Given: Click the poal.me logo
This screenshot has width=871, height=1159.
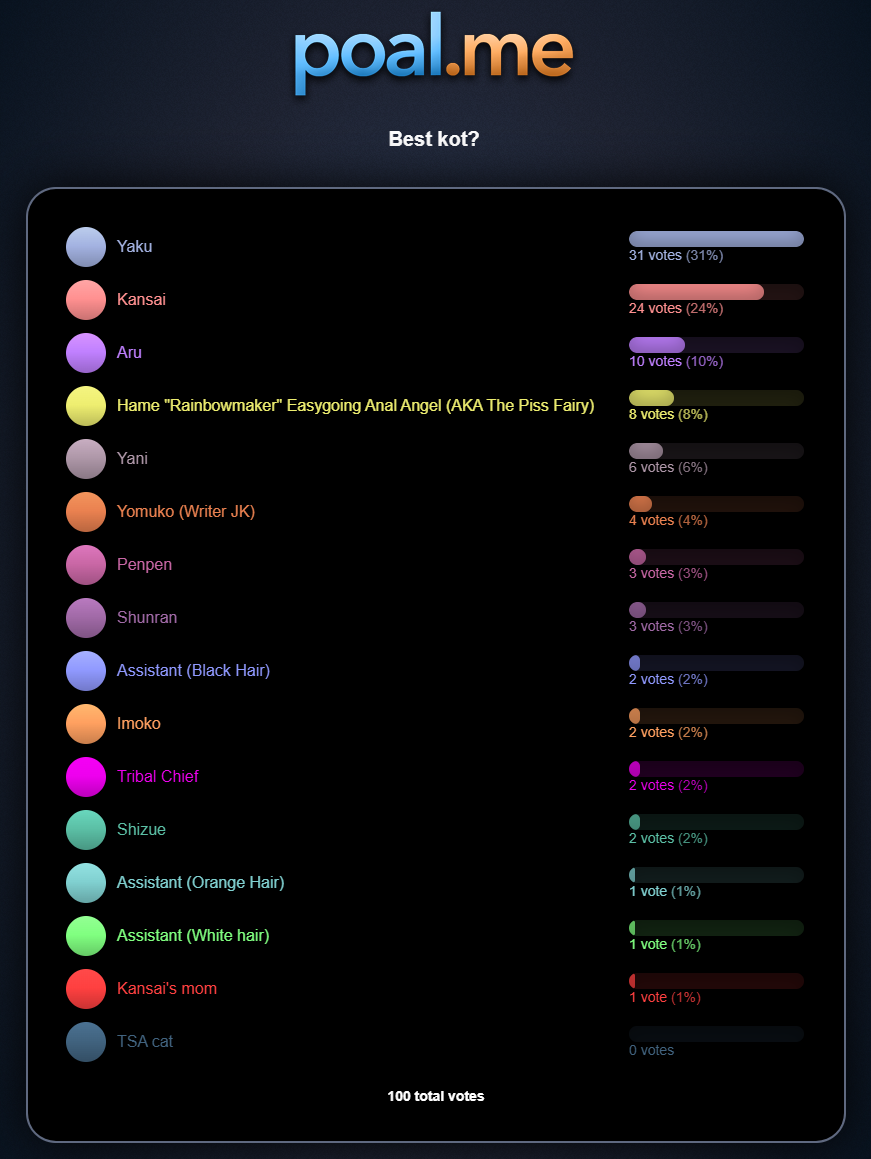Looking at the screenshot, I should pos(433,52).
